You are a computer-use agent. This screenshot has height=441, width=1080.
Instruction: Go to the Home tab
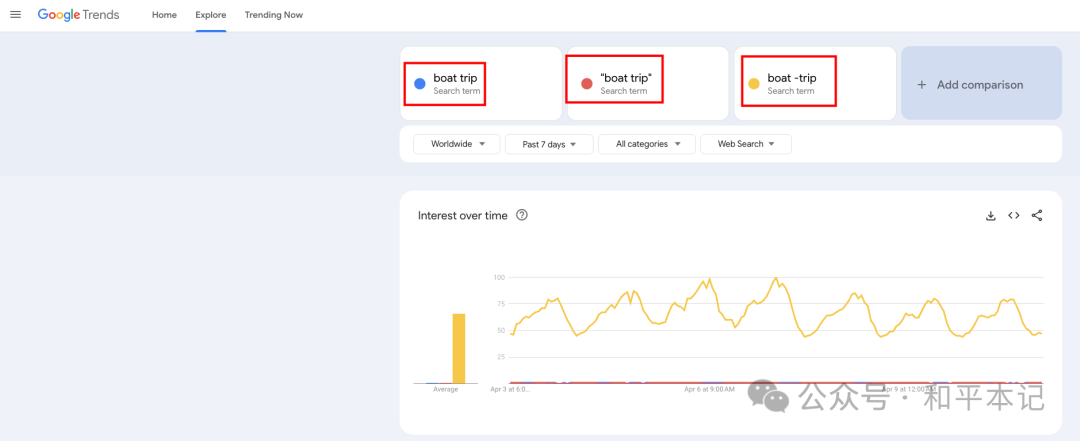[165, 14]
